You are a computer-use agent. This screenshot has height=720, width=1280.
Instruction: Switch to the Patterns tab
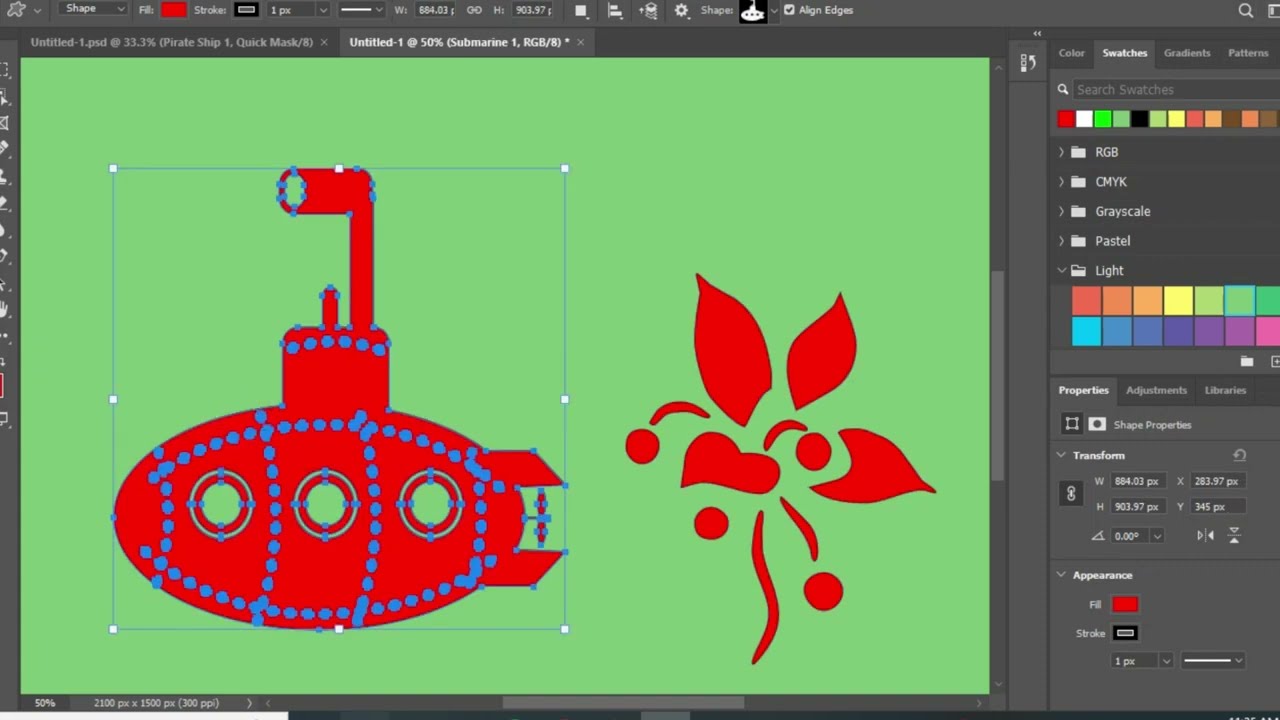(x=1248, y=53)
